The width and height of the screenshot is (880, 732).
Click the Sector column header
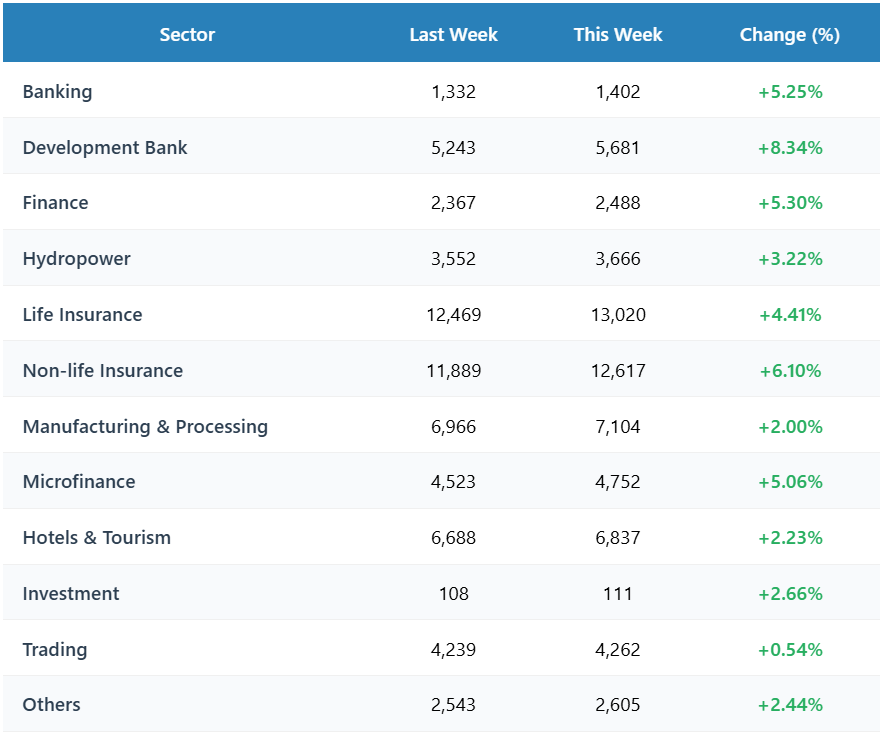187,34
